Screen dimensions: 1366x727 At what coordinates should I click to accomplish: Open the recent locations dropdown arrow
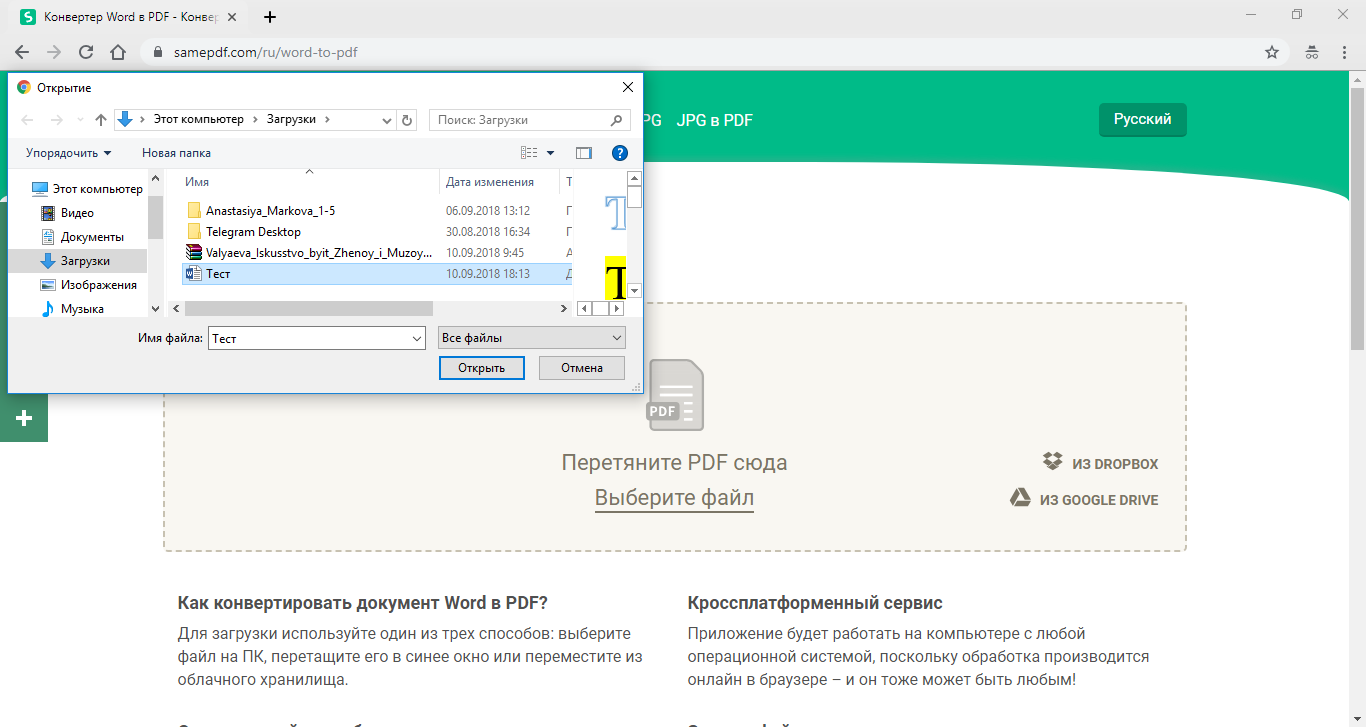pyautogui.click(x=80, y=120)
